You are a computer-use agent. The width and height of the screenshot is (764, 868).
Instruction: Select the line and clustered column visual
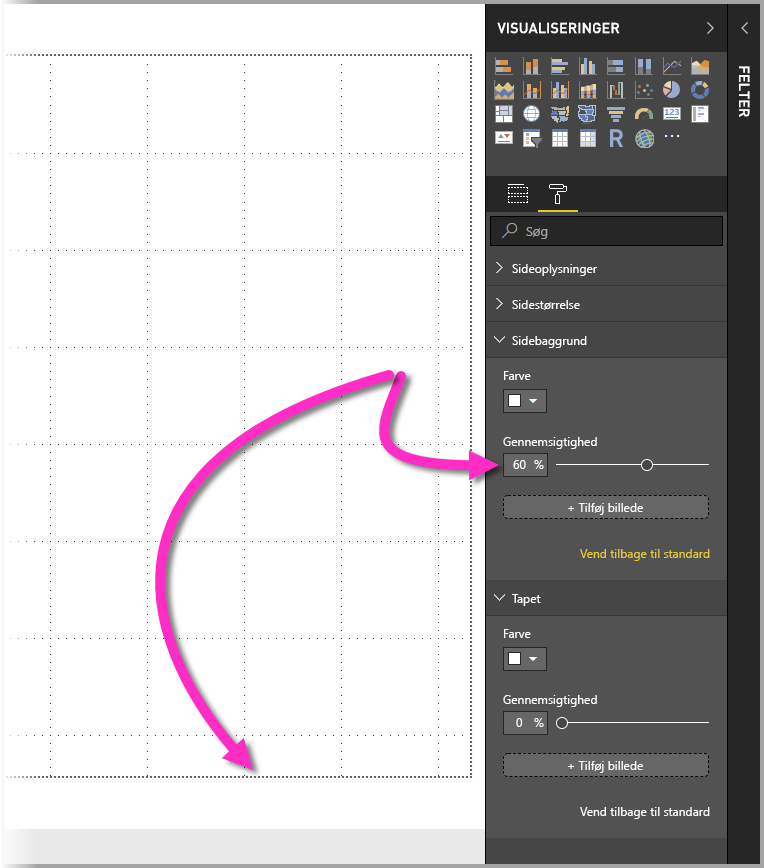[x=560, y=90]
